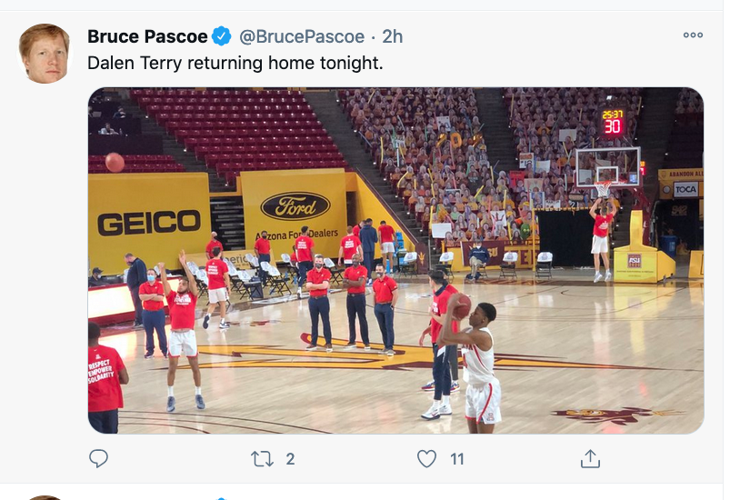Like the tweet with heart icon
The image size is (740, 500).
click(427, 459)
